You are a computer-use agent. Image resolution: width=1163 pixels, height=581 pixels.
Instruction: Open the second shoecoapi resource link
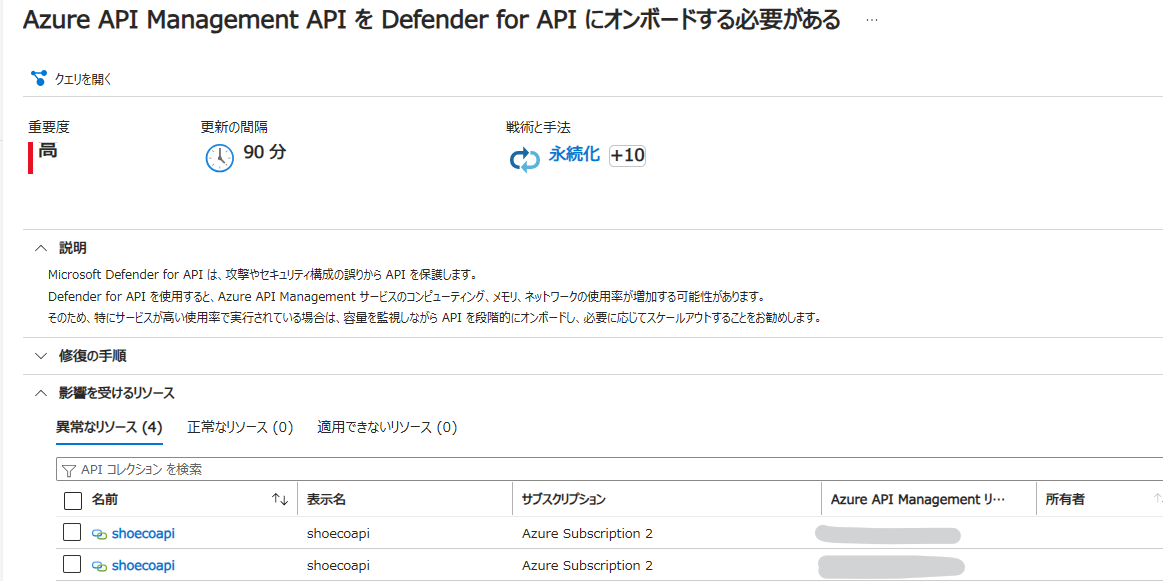143,565
